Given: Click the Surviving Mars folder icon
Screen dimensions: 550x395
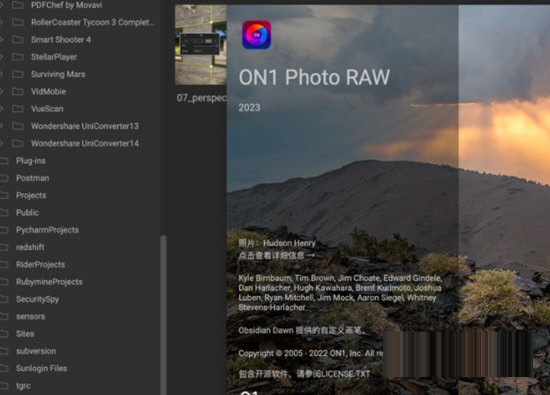Looking at the screenshot, I should coord(18,74).
